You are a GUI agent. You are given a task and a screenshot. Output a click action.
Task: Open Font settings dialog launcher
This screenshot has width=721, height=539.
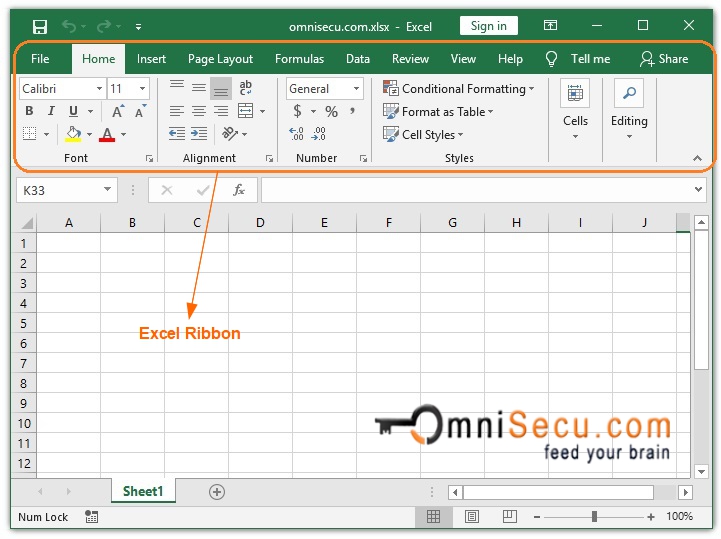pyautogui.click(x=149, y=159)
